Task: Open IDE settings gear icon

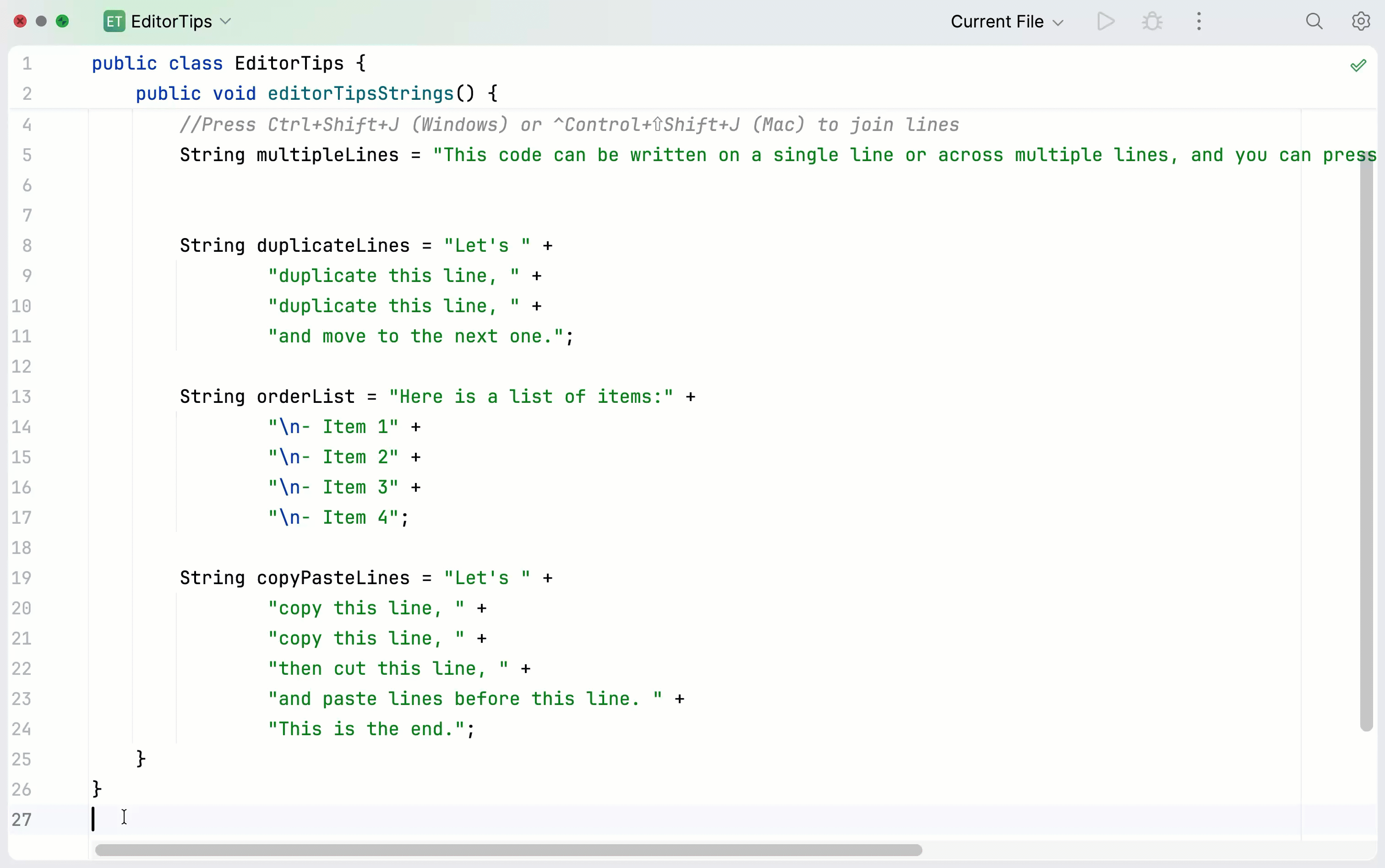Action: coord(1361,22)
